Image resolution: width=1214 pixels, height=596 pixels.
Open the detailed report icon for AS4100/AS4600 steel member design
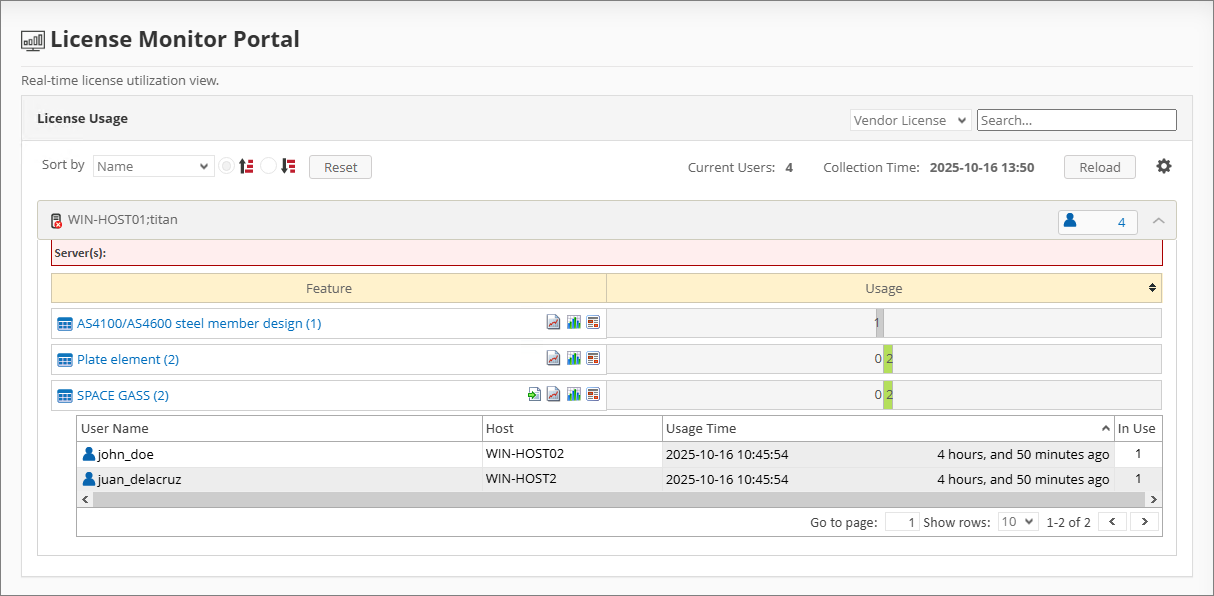point(593,322)
